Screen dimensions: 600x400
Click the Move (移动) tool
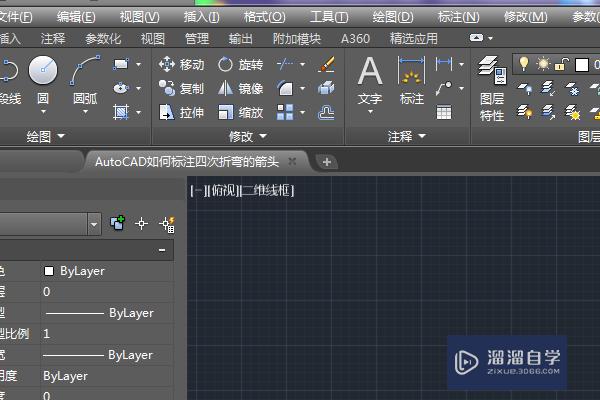tap(181, 64)
